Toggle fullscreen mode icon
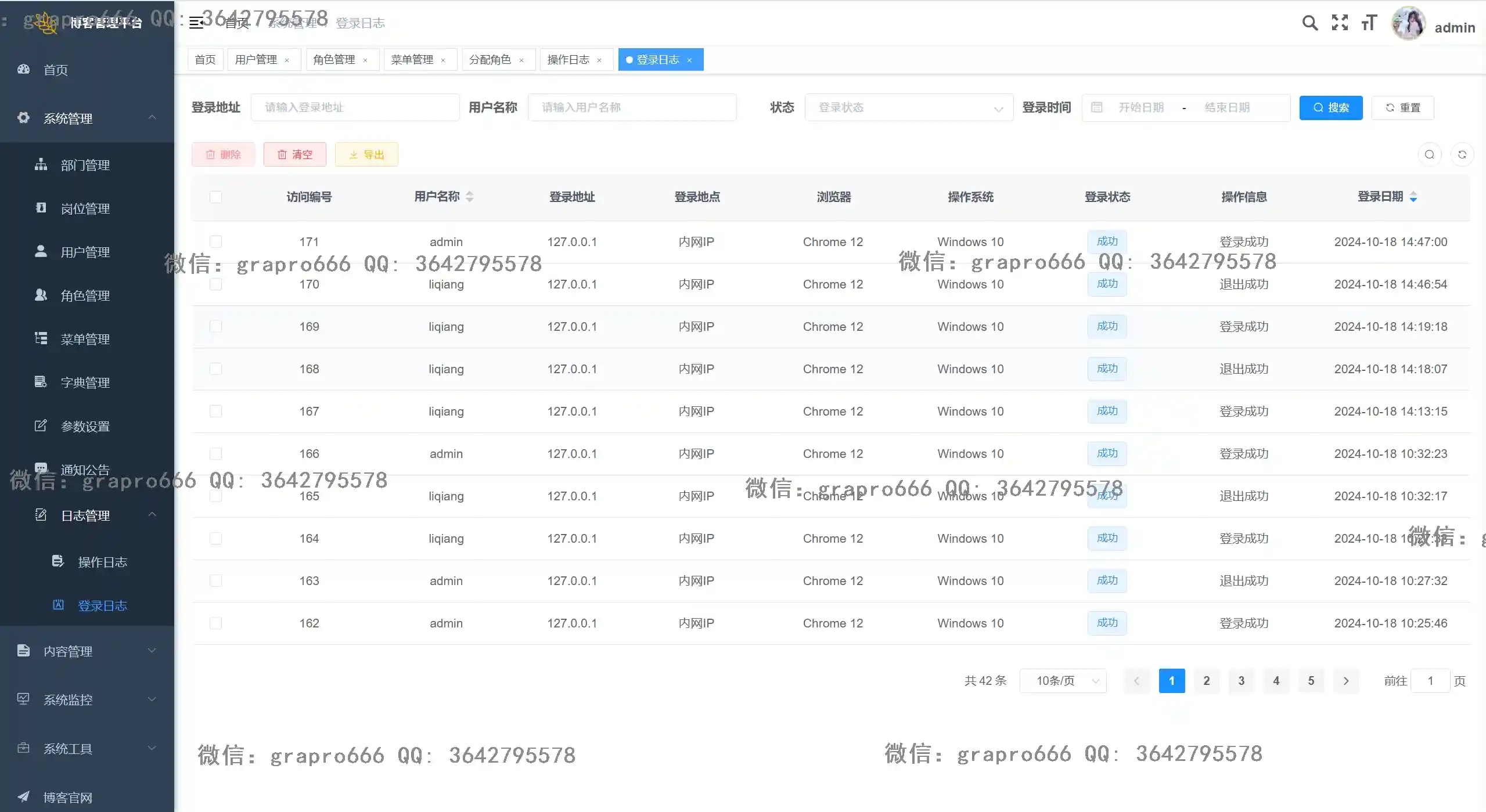This screenshot has height=812, width=1486. [1340, 23]
